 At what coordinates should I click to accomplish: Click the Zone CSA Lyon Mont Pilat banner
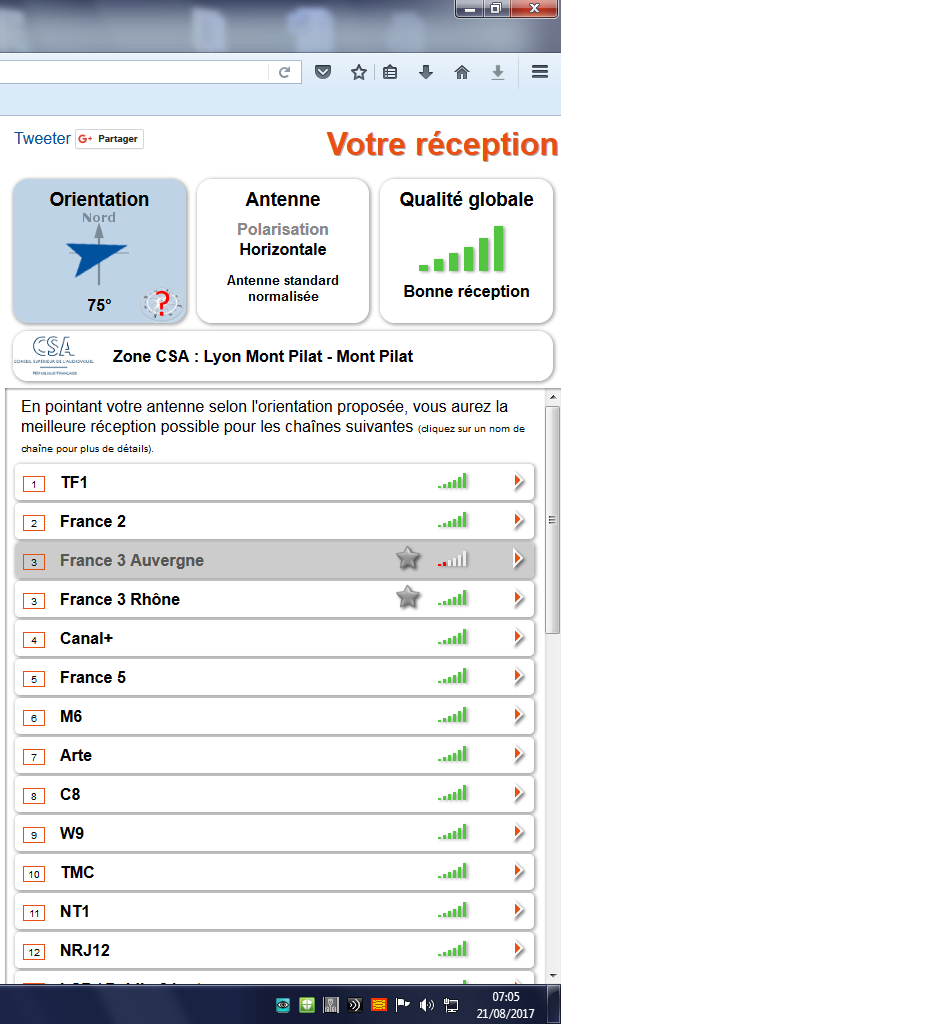click(x=283, y=356)
